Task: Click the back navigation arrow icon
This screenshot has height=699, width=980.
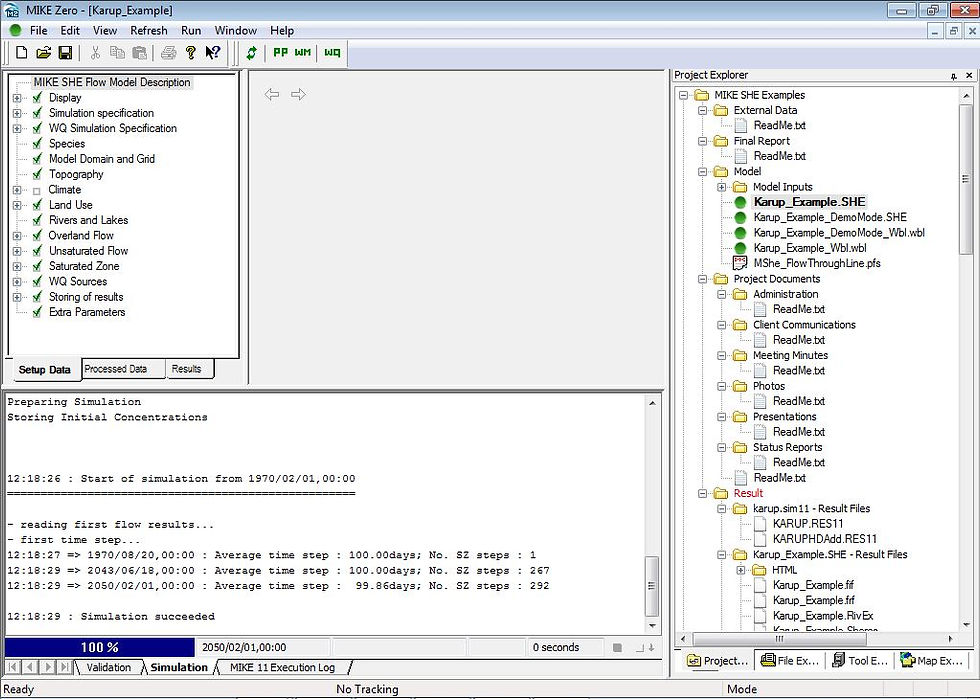Action: 272,94
